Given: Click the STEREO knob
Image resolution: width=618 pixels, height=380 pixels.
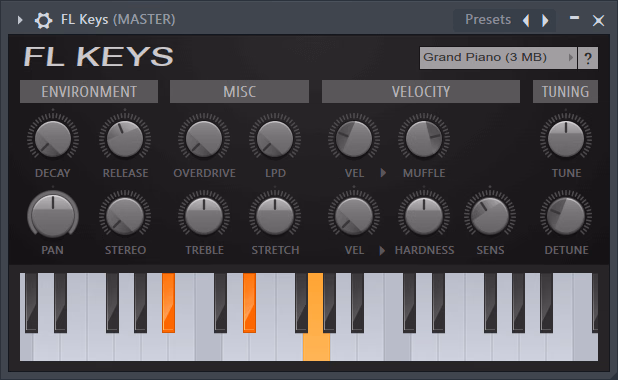Looking at the screenshot, I should [125, 216].
